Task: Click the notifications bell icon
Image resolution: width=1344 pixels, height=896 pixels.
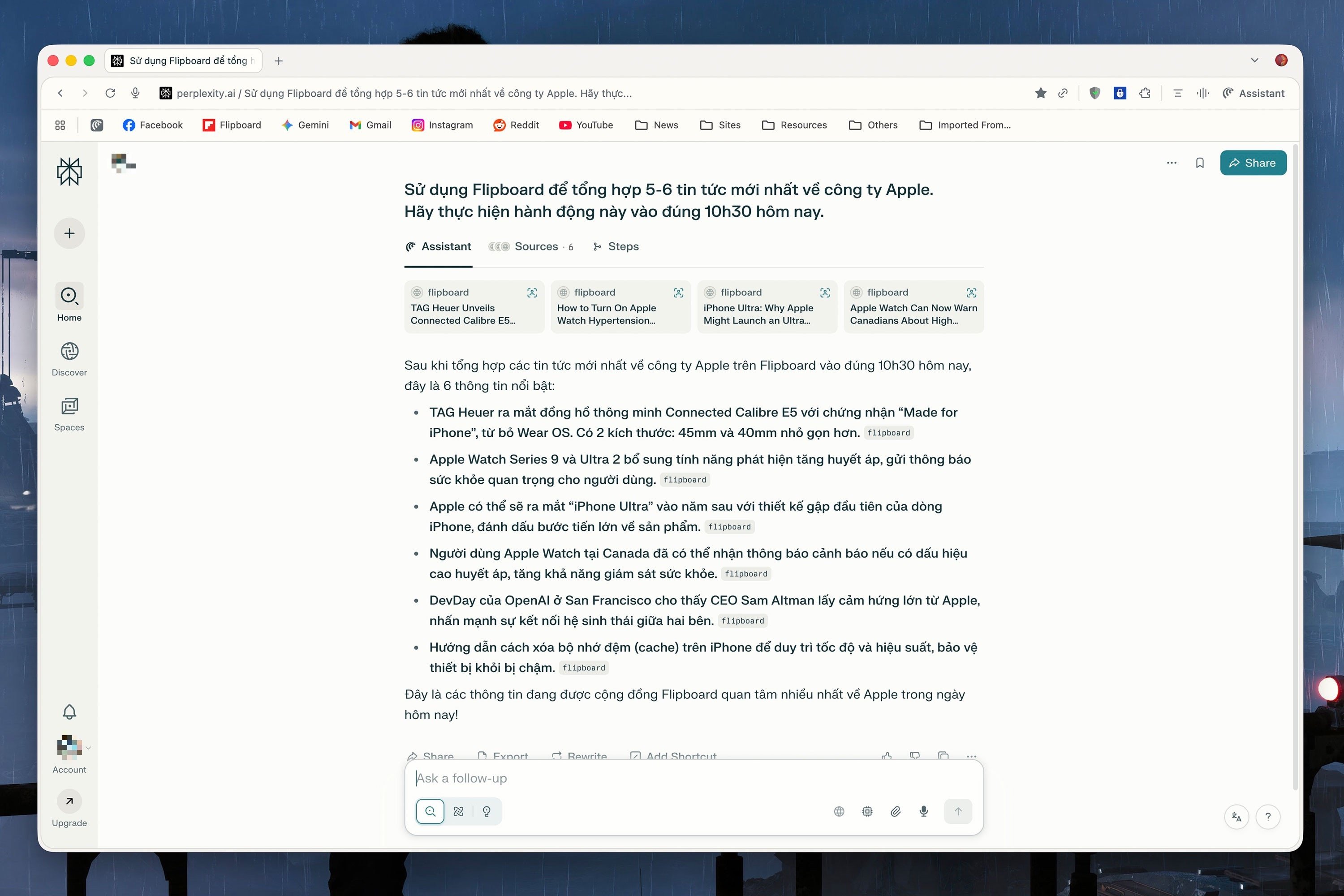Action: [x=69, y=711]
